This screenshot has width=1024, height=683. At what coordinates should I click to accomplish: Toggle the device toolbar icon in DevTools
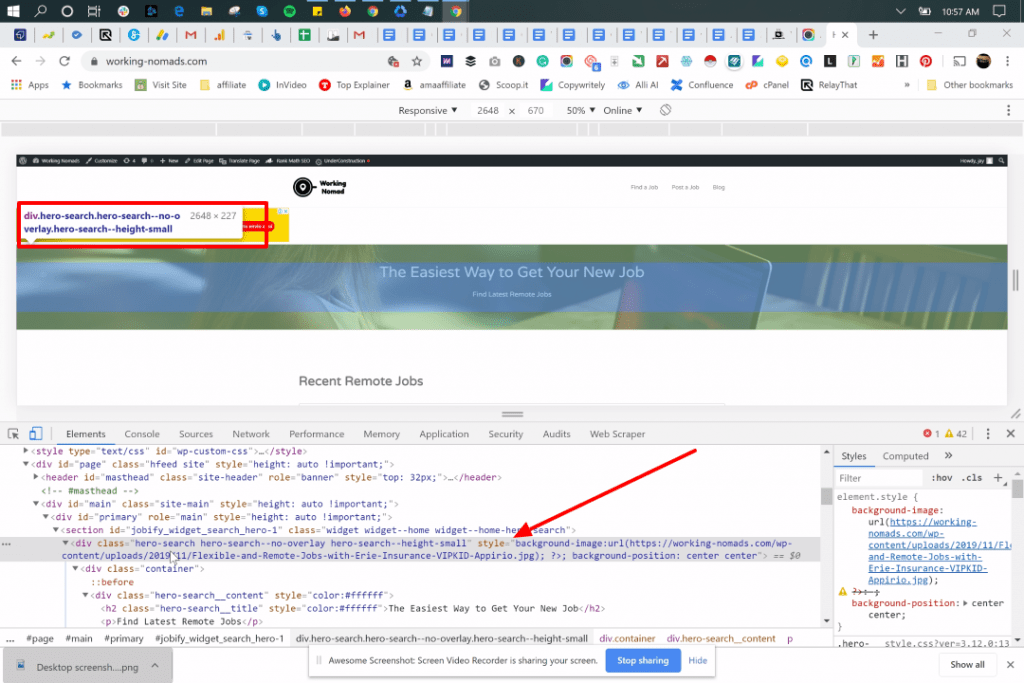coord(35,434)
